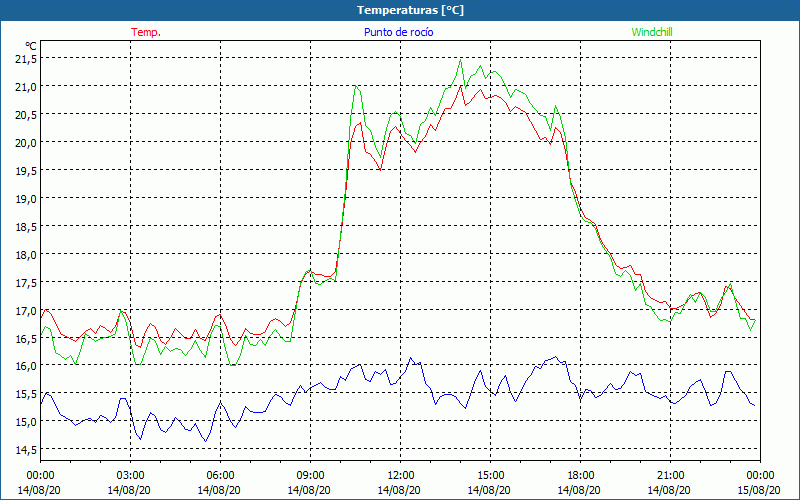Select the green 'Windchill' legend label
The height and width of the screenshot is (500, 800).
click(652, 32)
